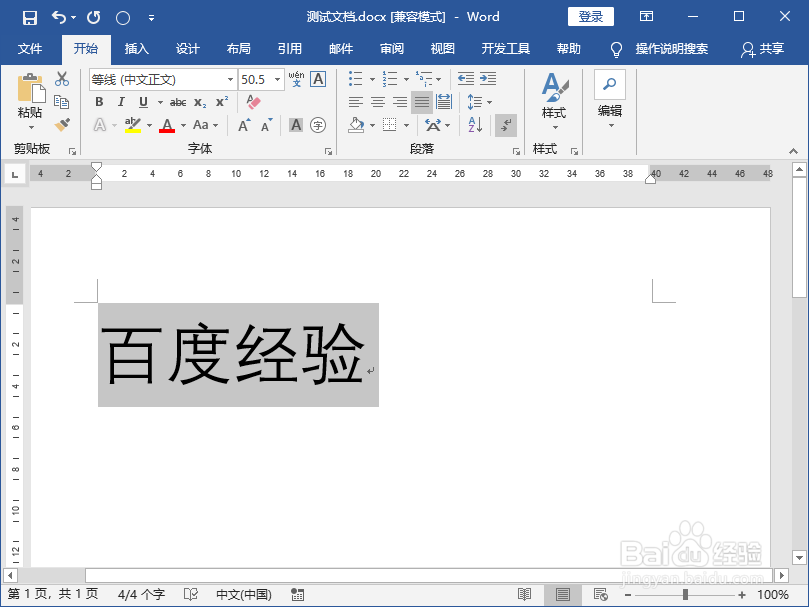Apply character border icon

[x=318, y=79]
